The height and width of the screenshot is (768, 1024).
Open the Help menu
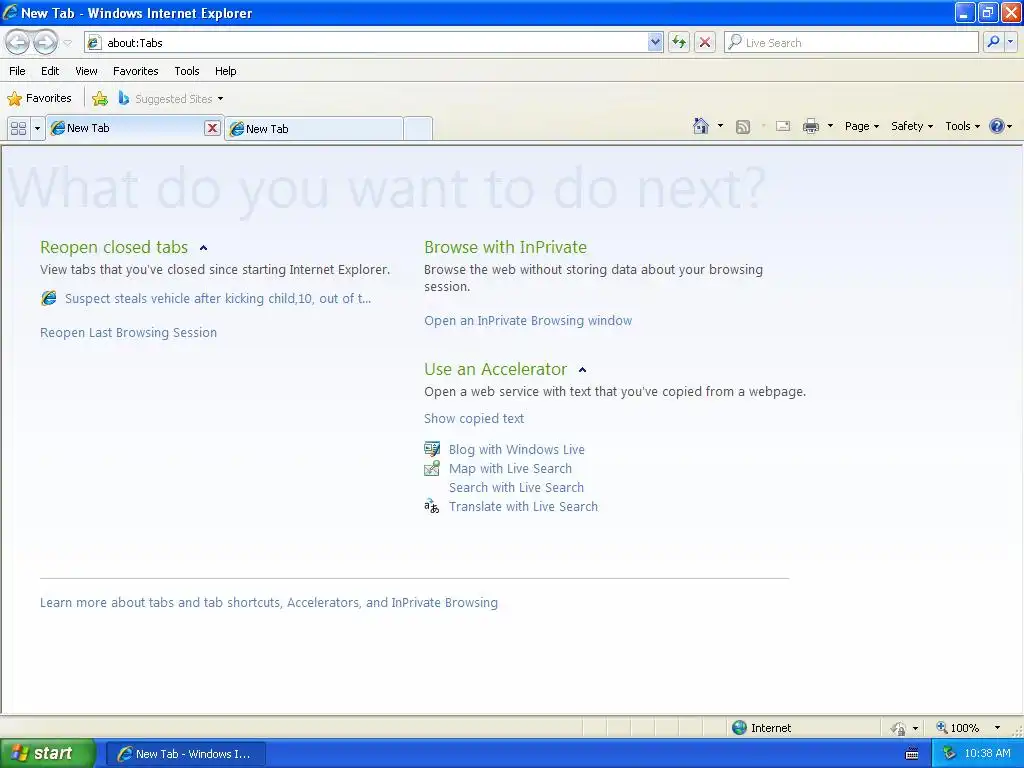[x=226, y=71]
